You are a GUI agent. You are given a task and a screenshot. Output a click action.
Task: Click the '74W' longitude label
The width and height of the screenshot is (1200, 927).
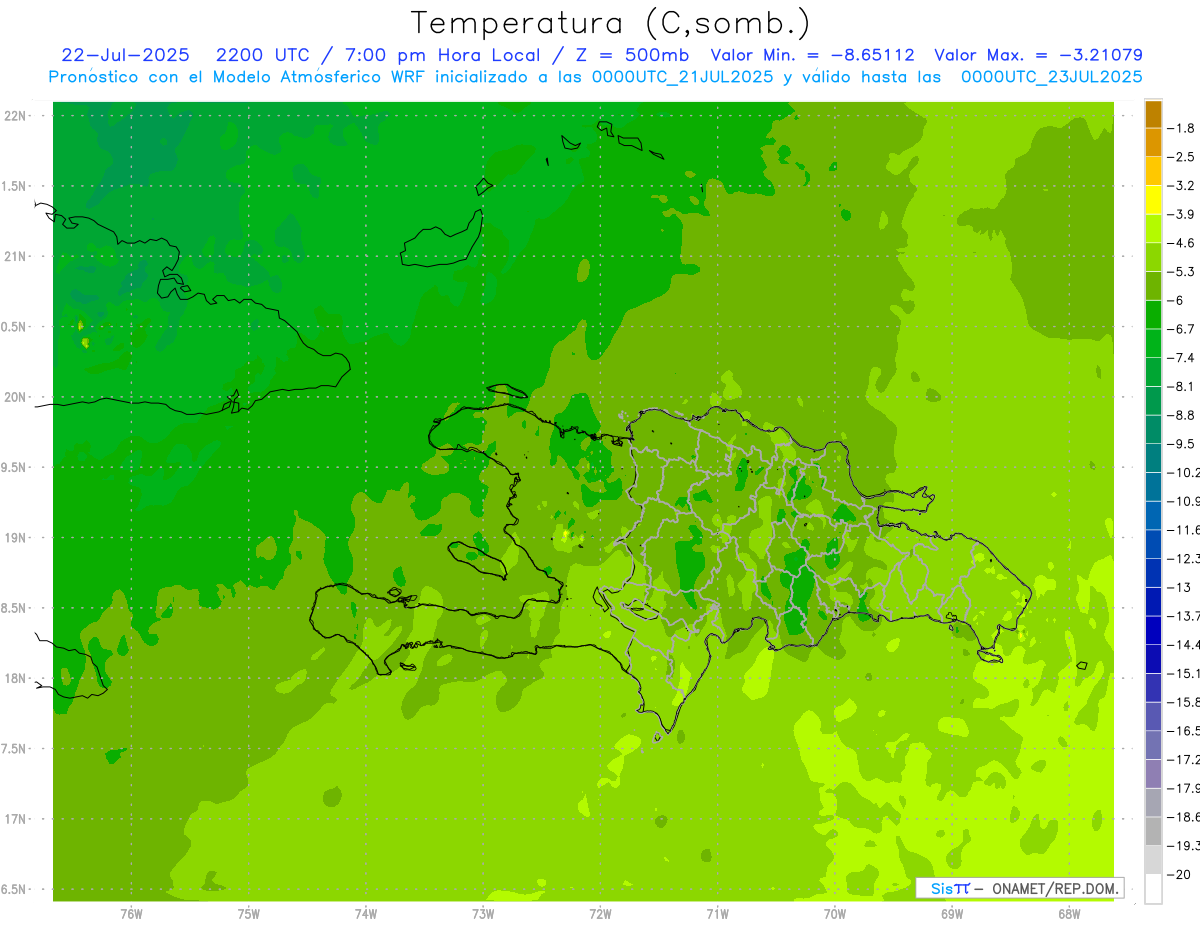365,914
